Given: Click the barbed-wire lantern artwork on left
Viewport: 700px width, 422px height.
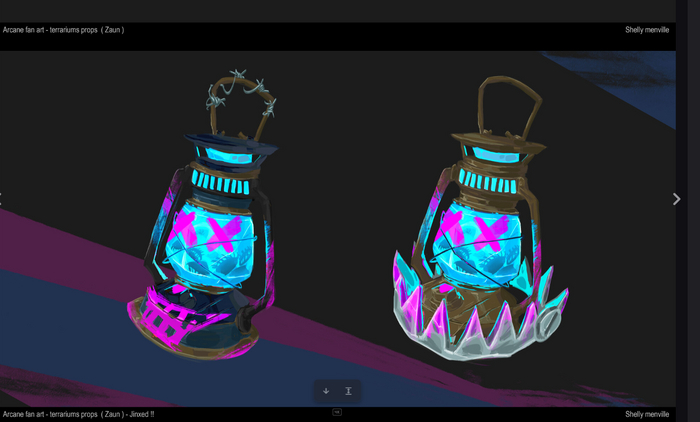Looking at the screenshot, I should tap(203, 214).
